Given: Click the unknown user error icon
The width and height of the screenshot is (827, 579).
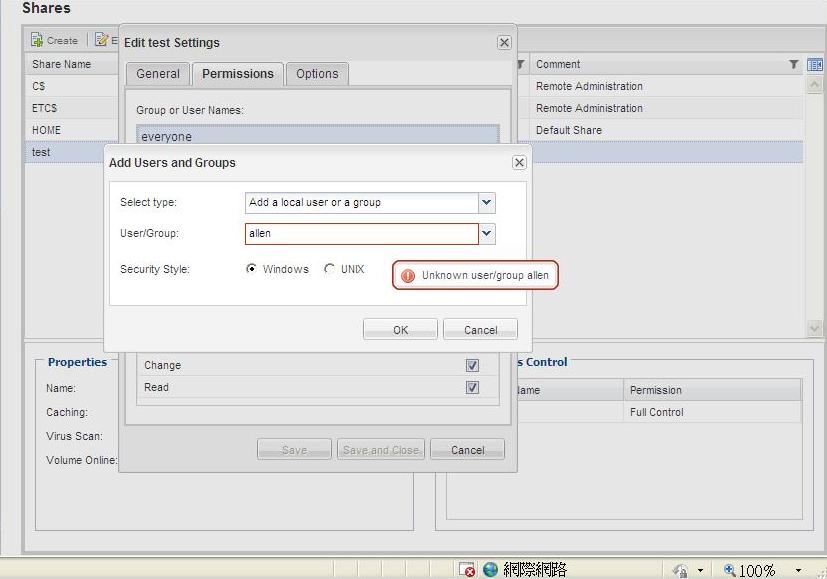Looking at the screenshot, I should (407, 276).
